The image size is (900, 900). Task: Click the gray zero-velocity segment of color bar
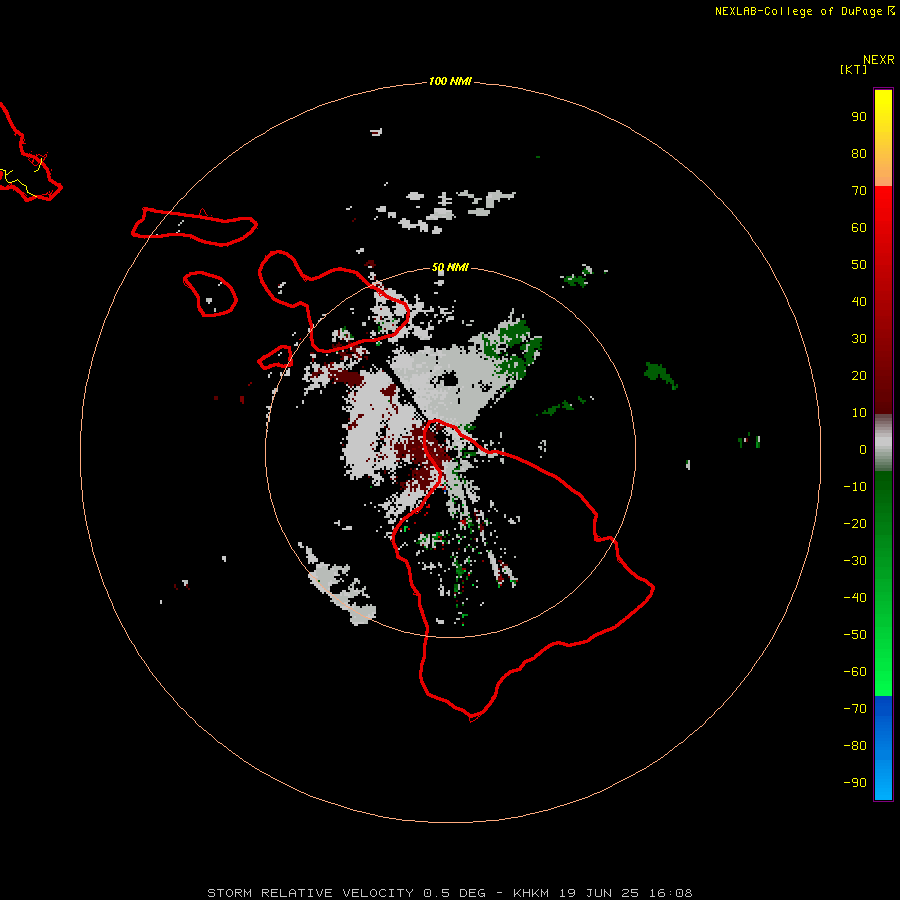click(883, 442)
